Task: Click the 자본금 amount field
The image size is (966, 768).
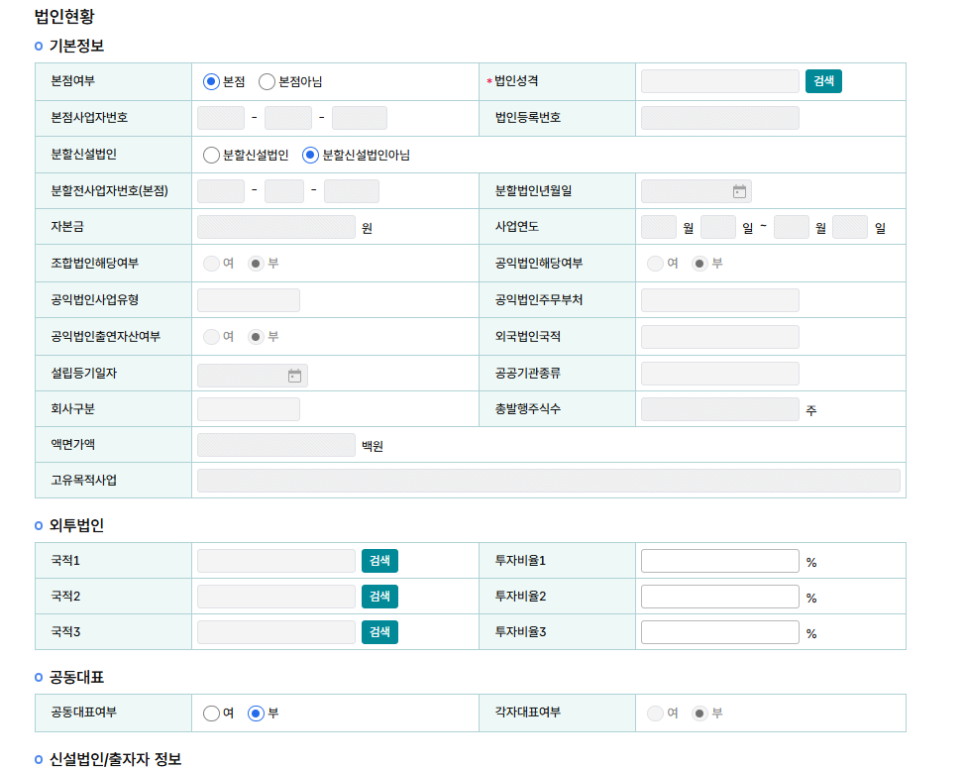Action: tap(276, 227)
